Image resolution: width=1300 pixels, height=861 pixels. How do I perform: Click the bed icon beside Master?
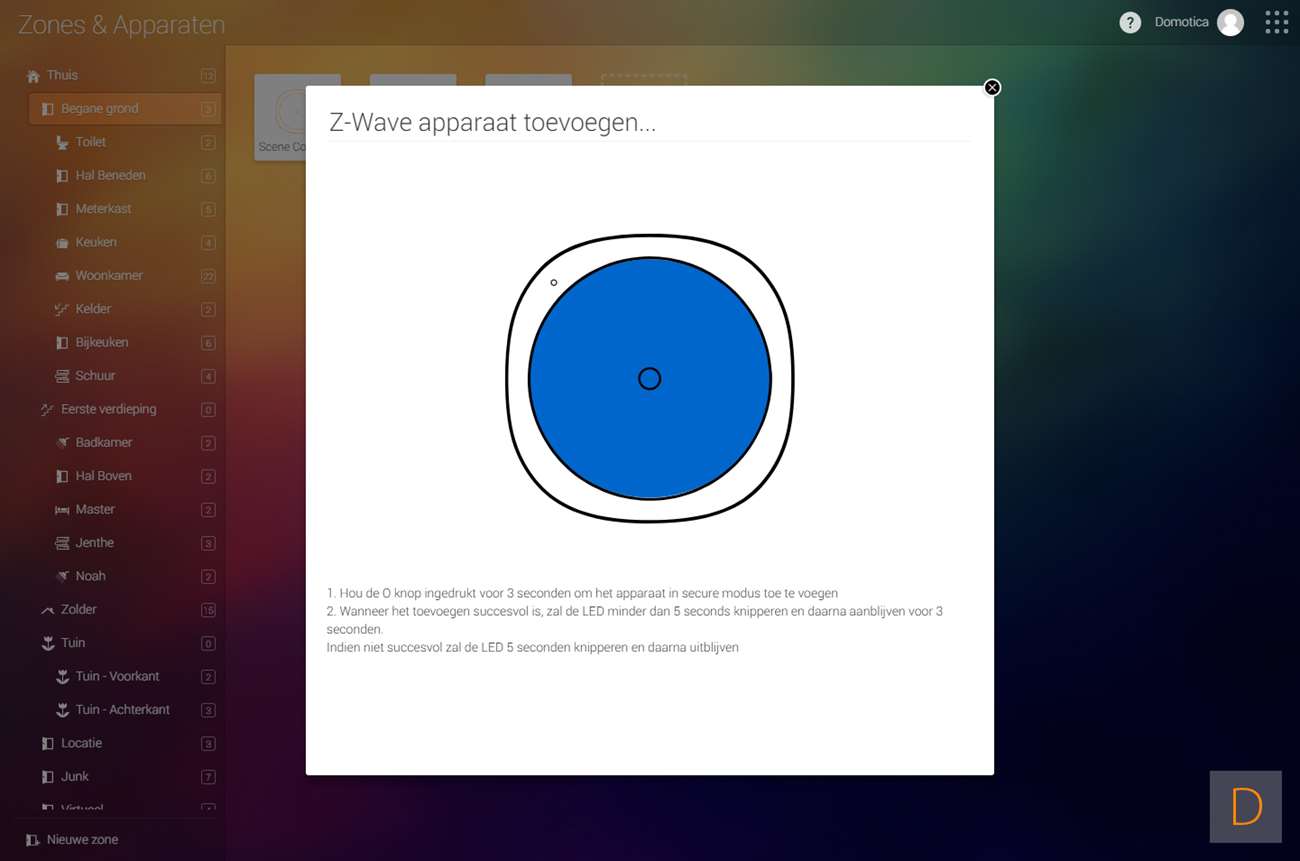point(62,510)
